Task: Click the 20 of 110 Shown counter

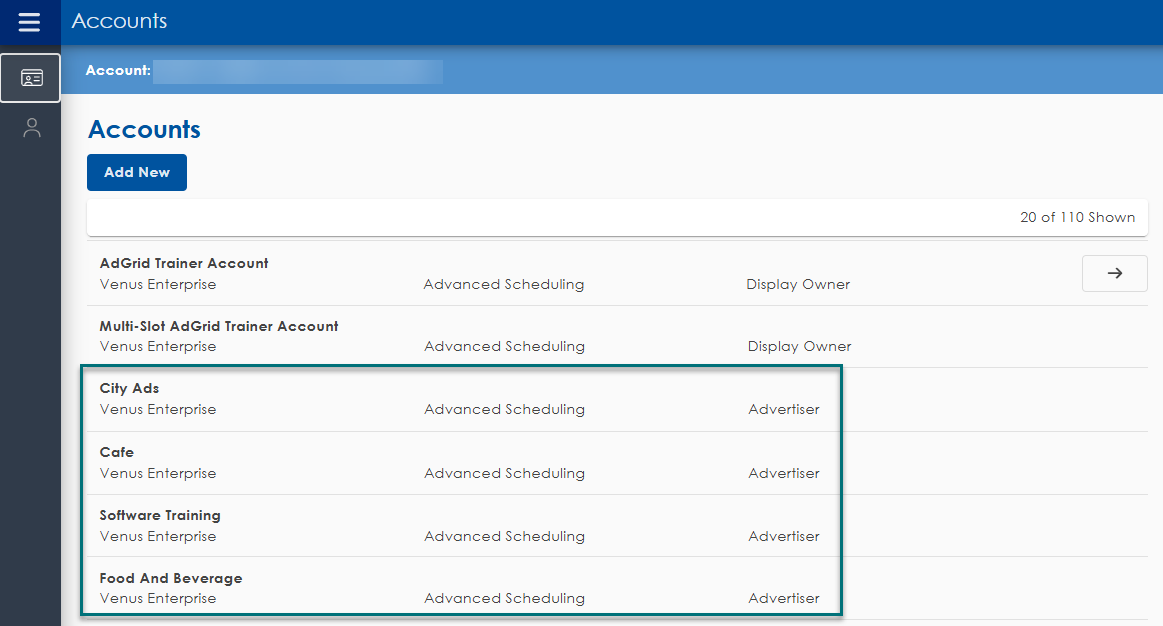Action: [x=1077, y=217]
